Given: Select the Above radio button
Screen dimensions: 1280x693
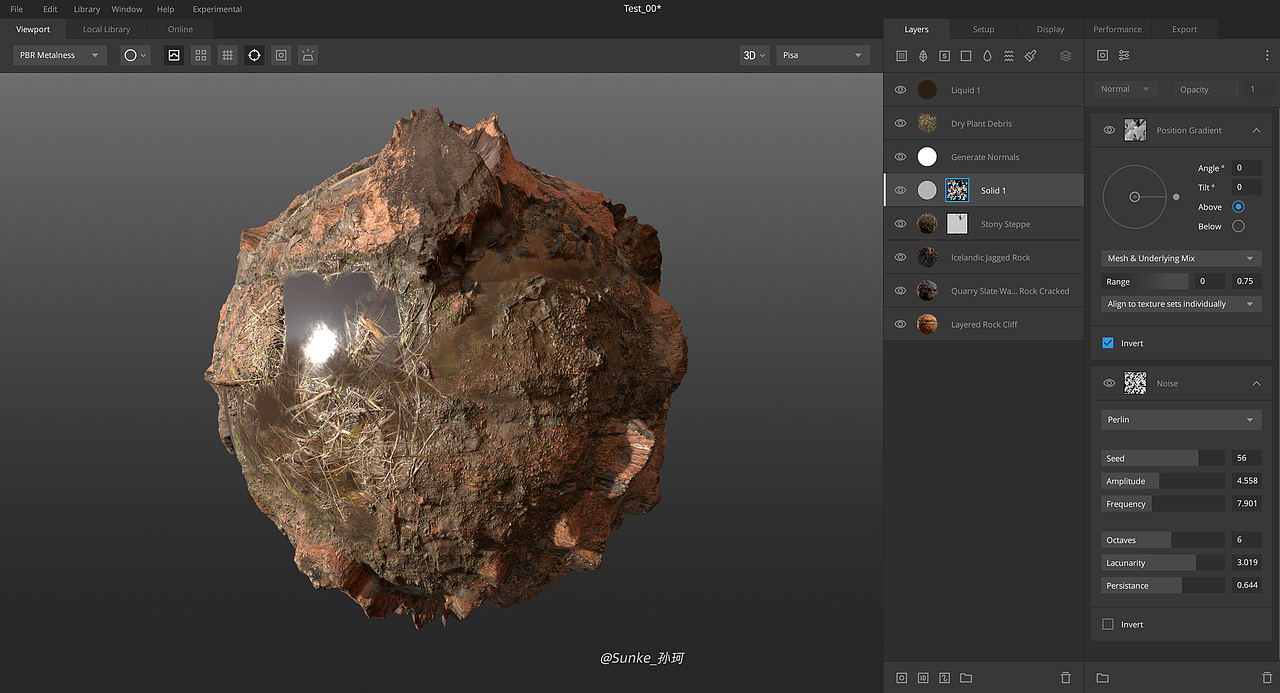Looking at the screenshot, I should click(1238, 207).
